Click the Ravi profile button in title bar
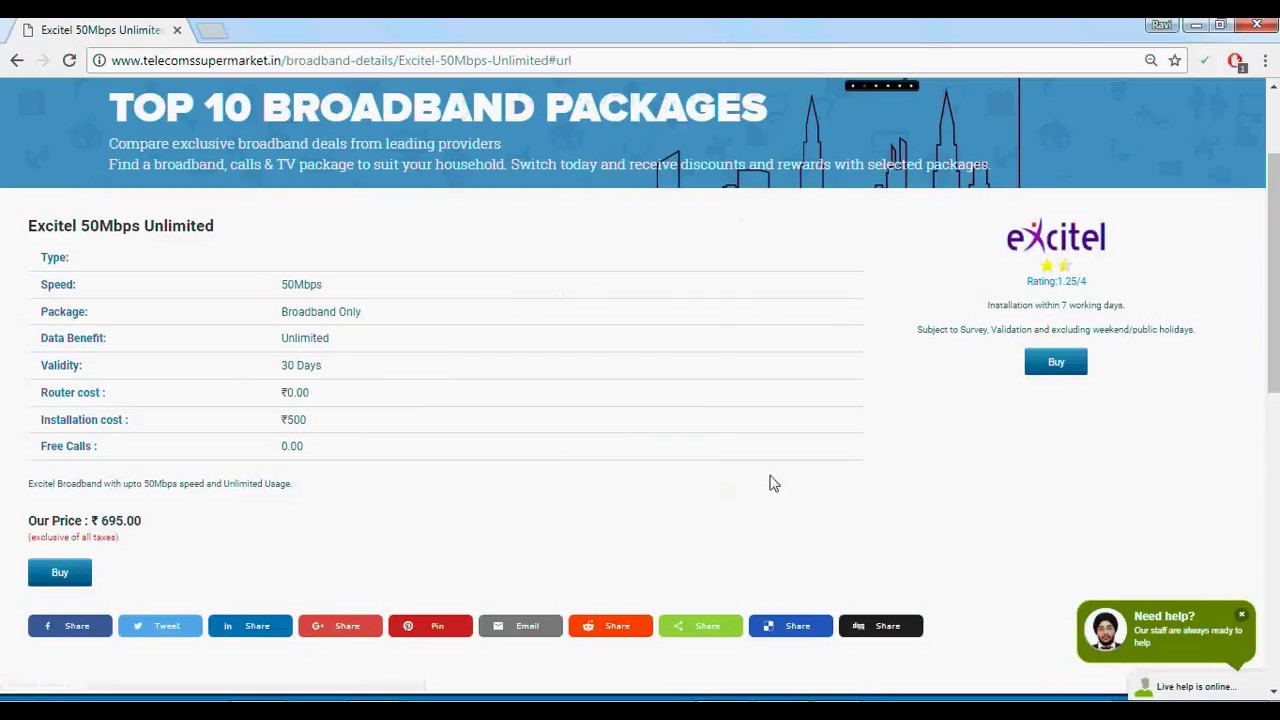 point(1161,25)
